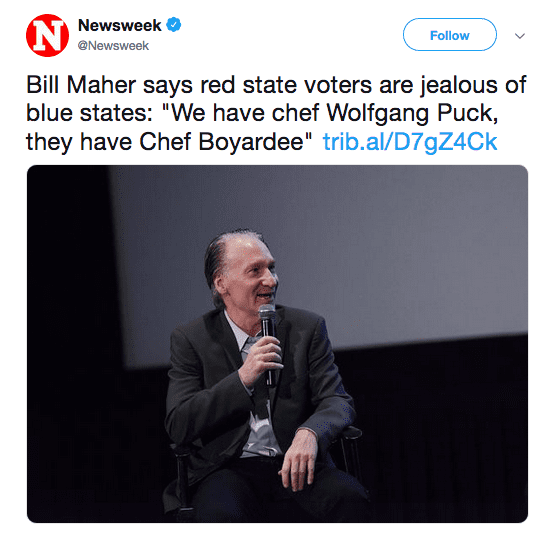Open the trib.al/D7gZ4Ck link
The width and height of the screenshot is (558, 536).
tap(410, 142)
